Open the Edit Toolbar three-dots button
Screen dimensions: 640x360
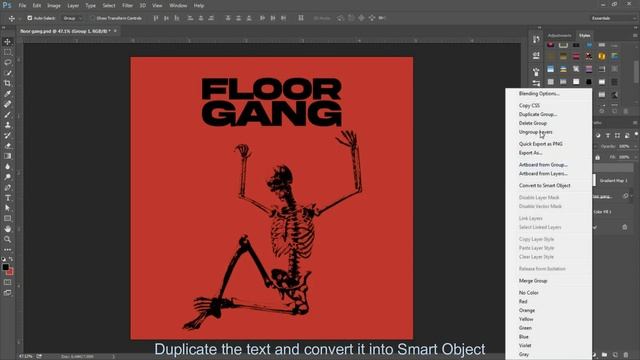[x=7, y=250]
